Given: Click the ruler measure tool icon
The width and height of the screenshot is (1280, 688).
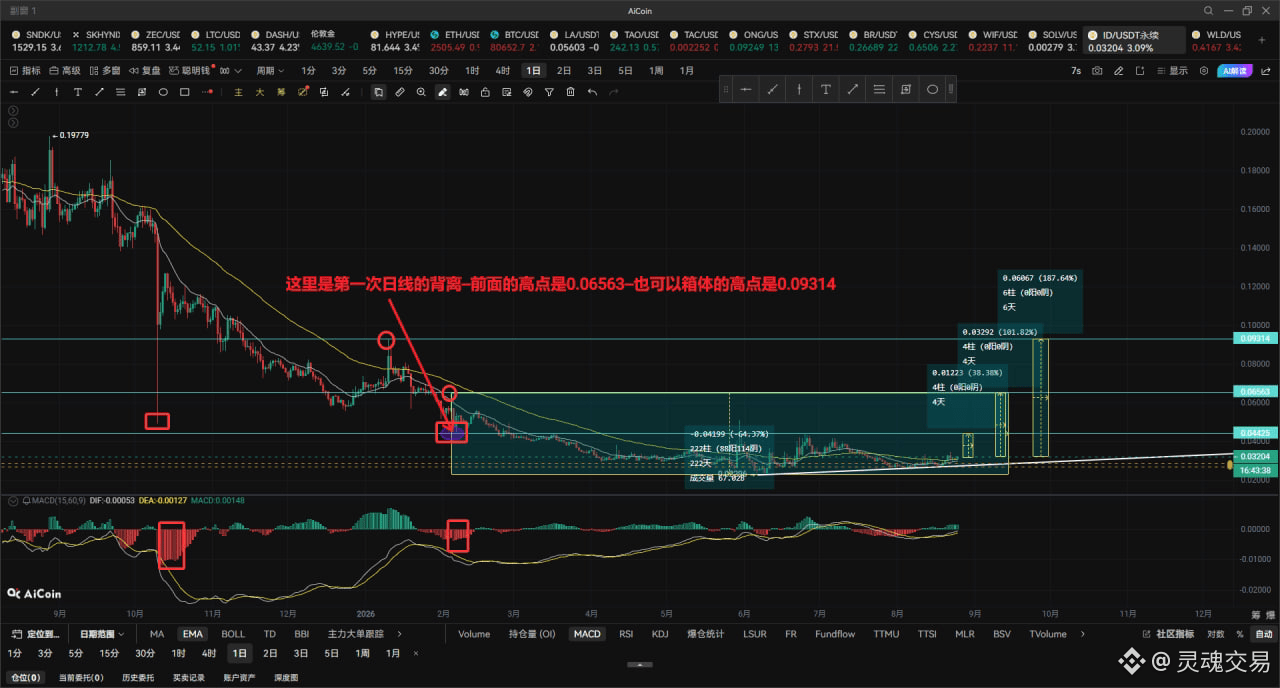Looking at the screenshot, I should point(400,92).
